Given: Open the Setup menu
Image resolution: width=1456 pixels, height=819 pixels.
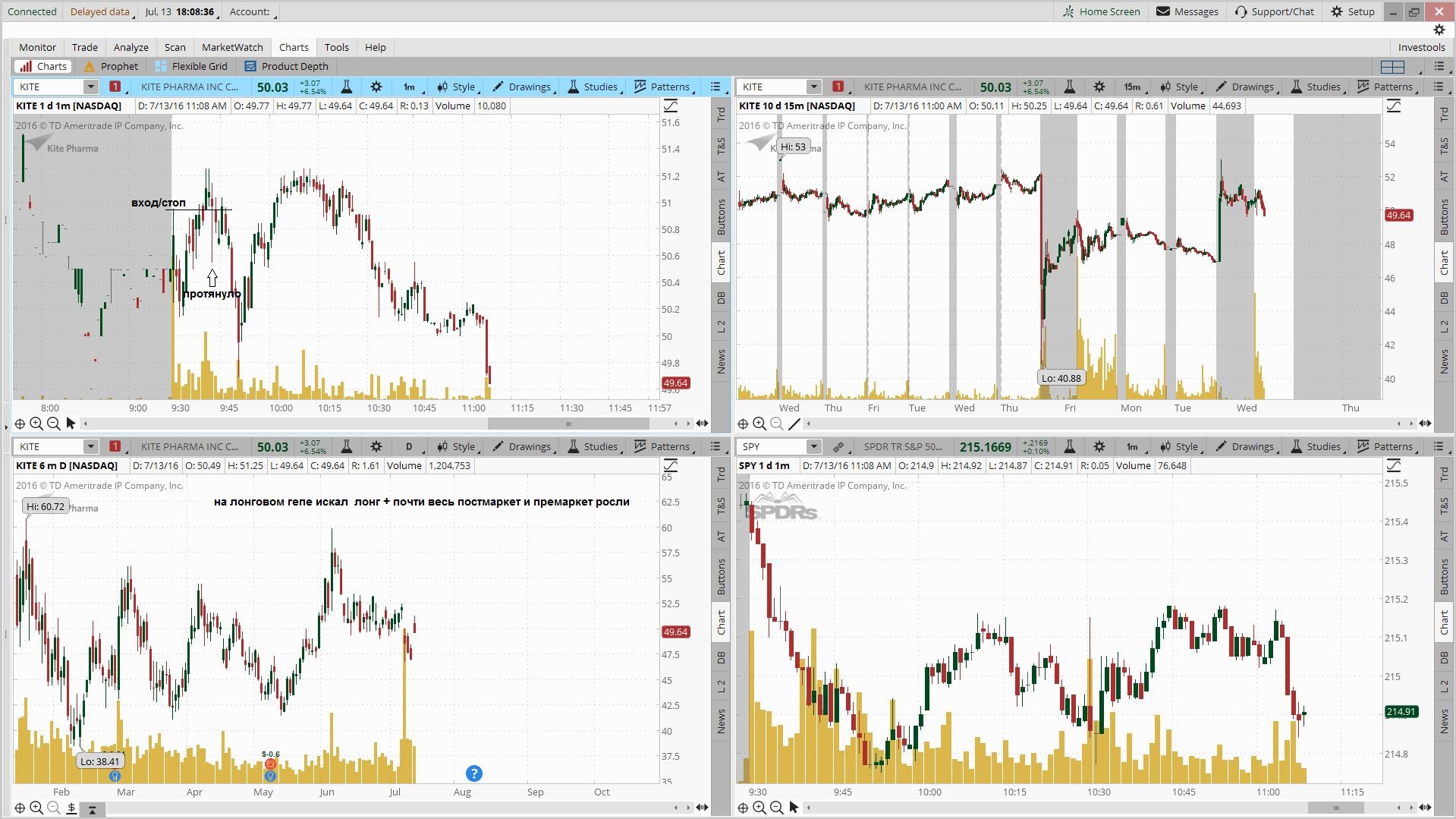Looking at the screenshot, I should tap(1353, 11).
